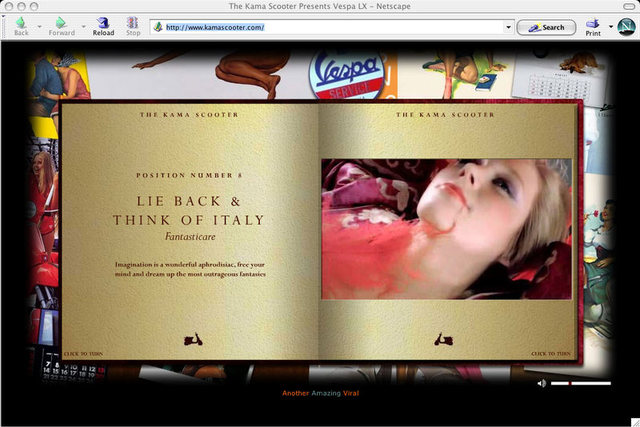Click the scooter icon on right page
The width and height of the screenshot is (640, 427).
(443, 339)
